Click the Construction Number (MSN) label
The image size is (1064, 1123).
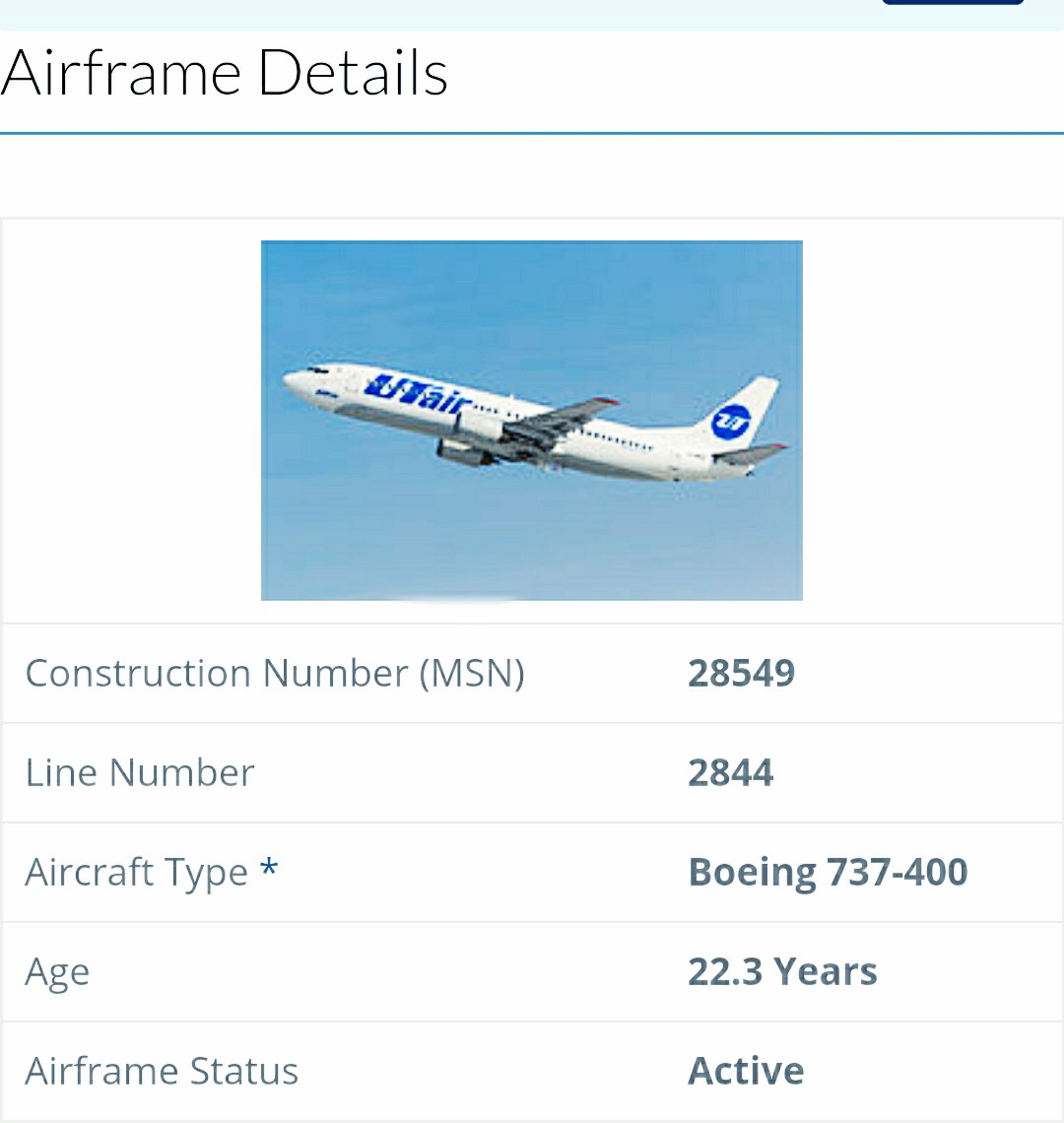pyautogui.click(x=275, y=673)
